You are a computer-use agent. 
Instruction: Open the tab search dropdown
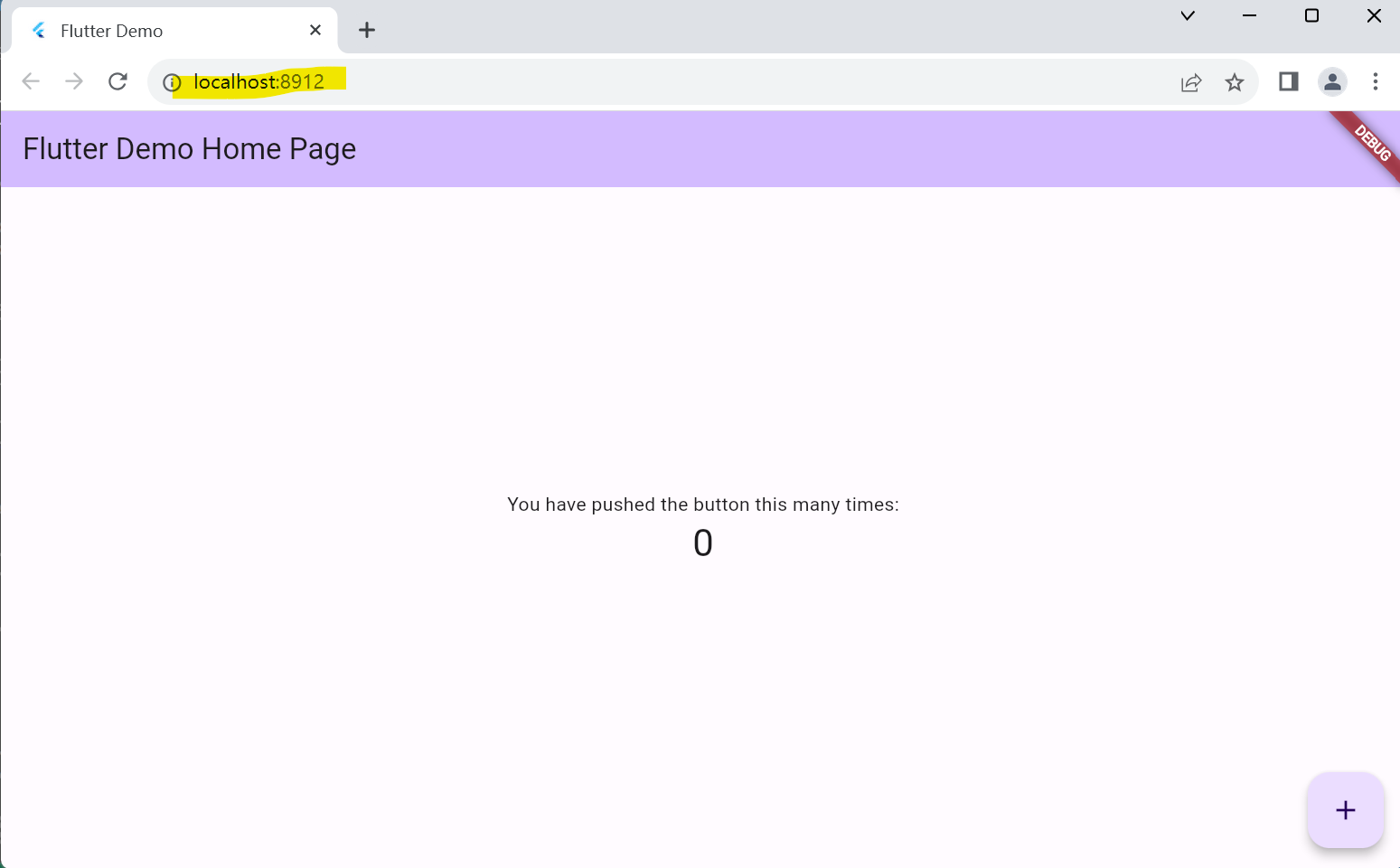coord(1188,15)
